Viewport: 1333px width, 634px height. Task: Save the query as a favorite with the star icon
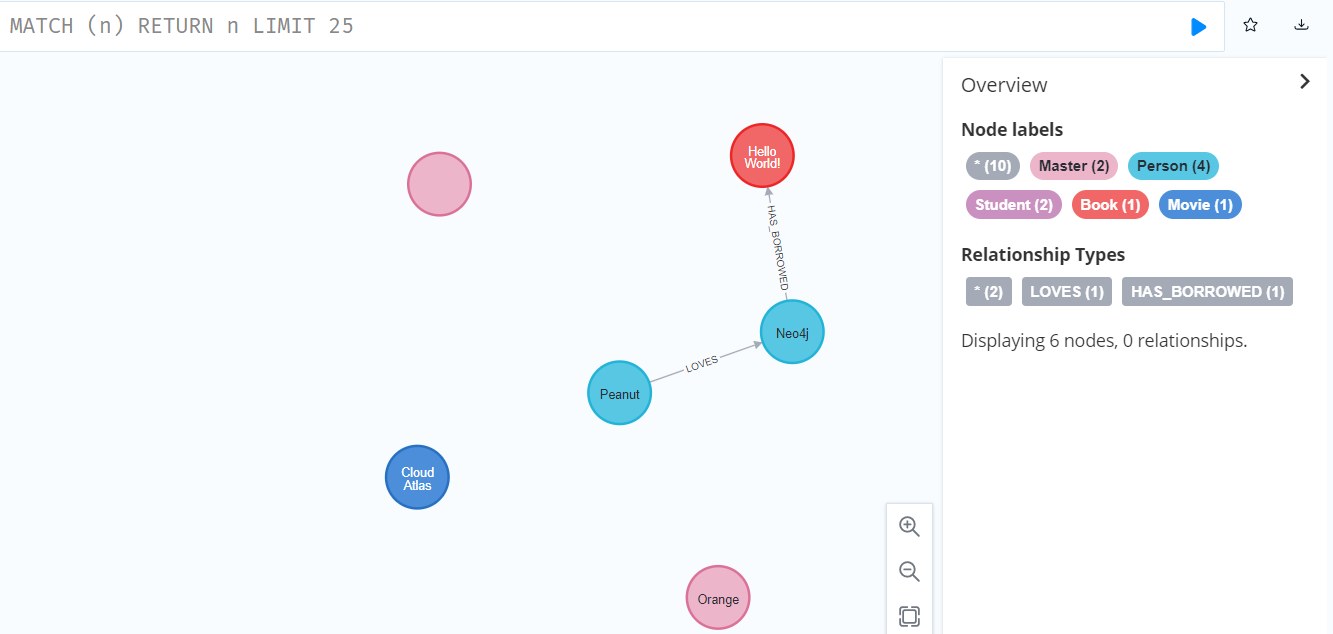tap(1250, 26)
